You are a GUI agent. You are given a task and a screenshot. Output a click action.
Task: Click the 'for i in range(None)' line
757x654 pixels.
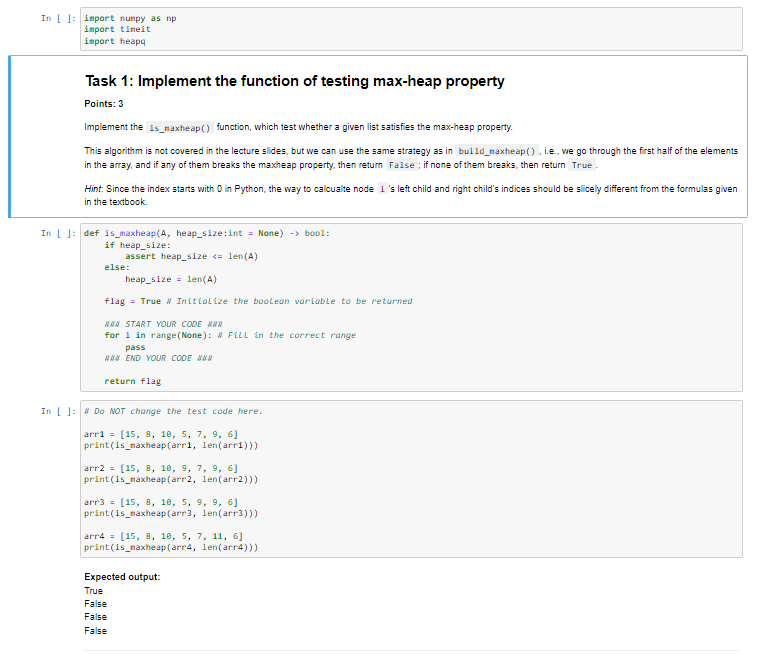[x=230, y=335]
